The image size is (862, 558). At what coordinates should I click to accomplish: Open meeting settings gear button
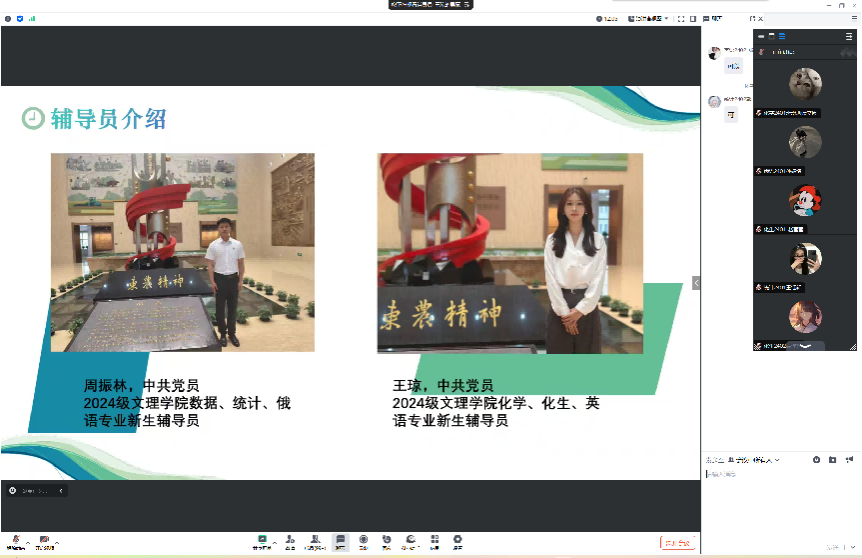[457, 542]
